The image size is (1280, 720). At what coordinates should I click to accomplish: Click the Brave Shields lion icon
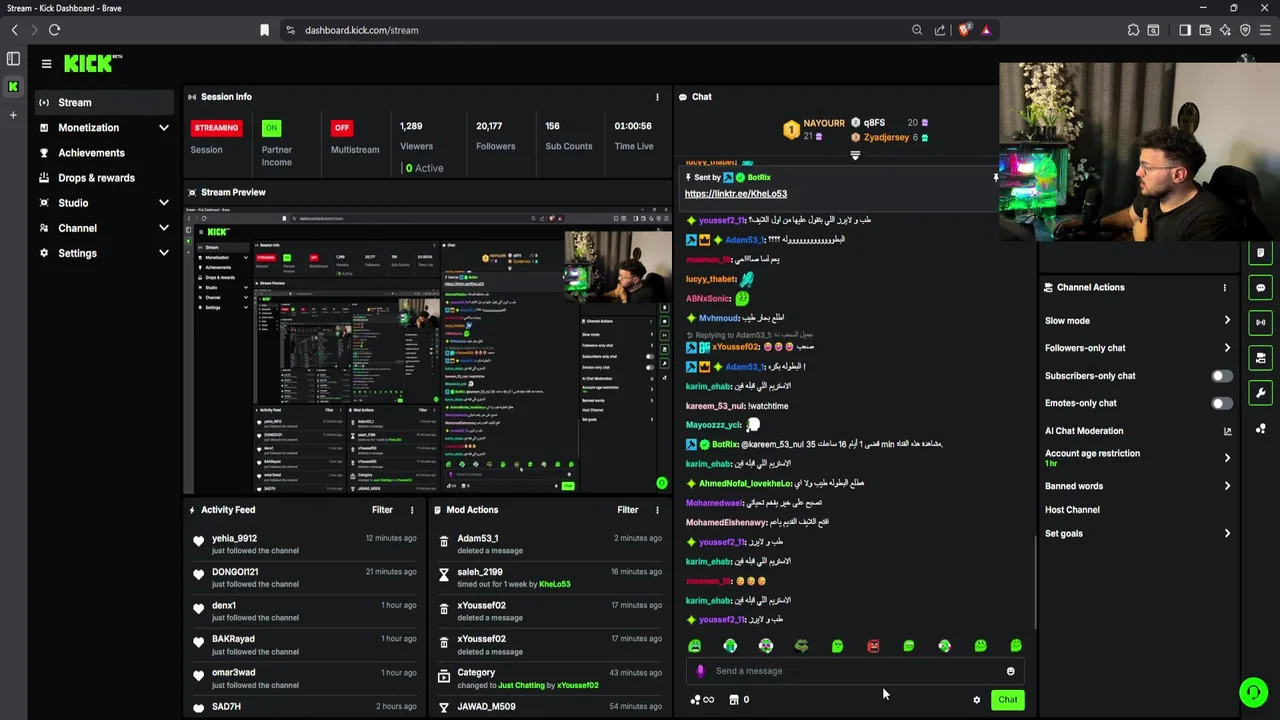(x=964, y=30)
